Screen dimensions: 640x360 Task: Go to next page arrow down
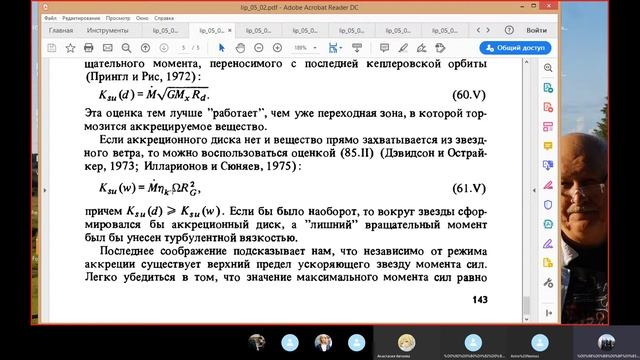(x=164, y=48)
